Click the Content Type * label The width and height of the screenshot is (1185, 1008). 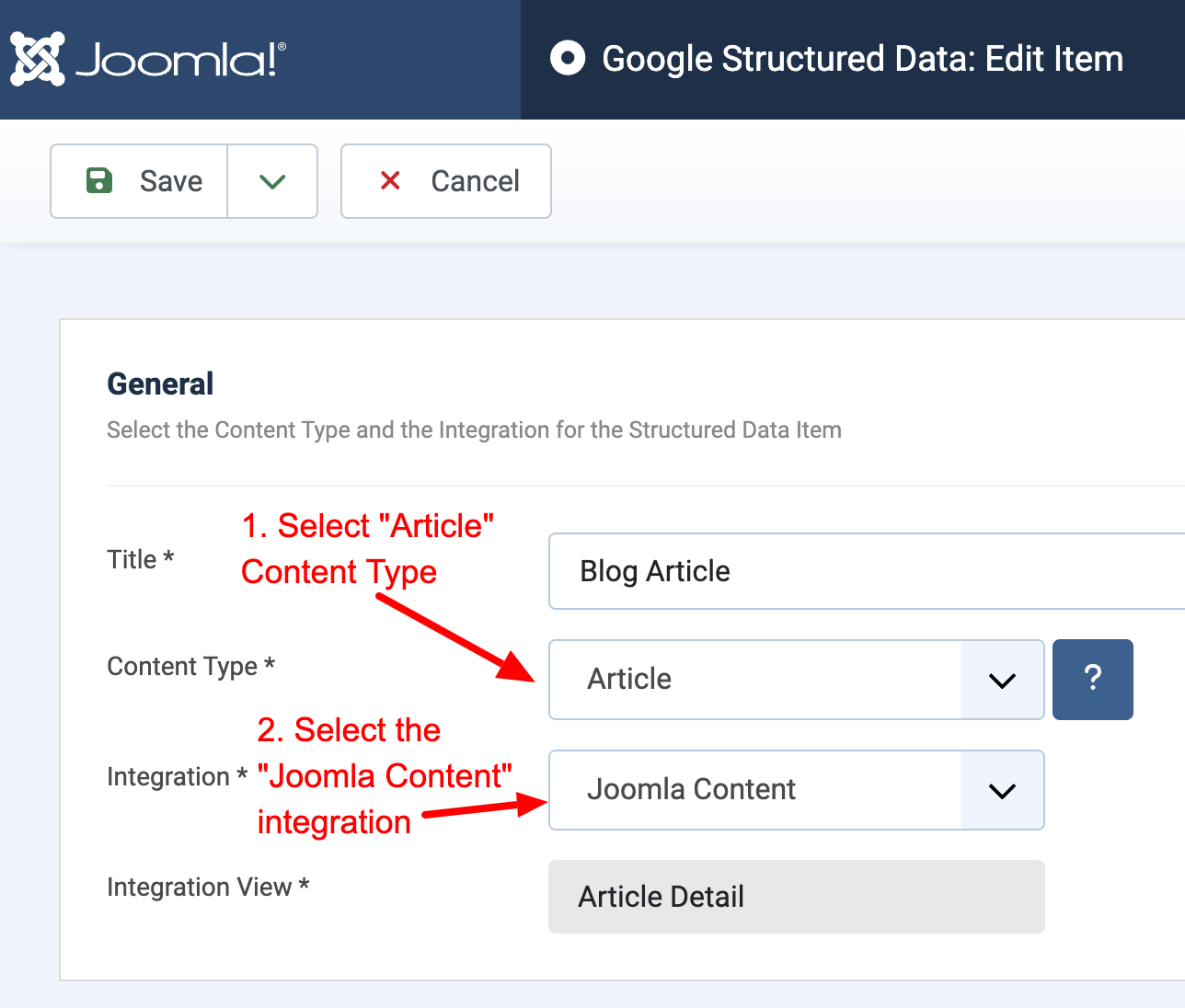pyautogui.click(x=190, y=666)
